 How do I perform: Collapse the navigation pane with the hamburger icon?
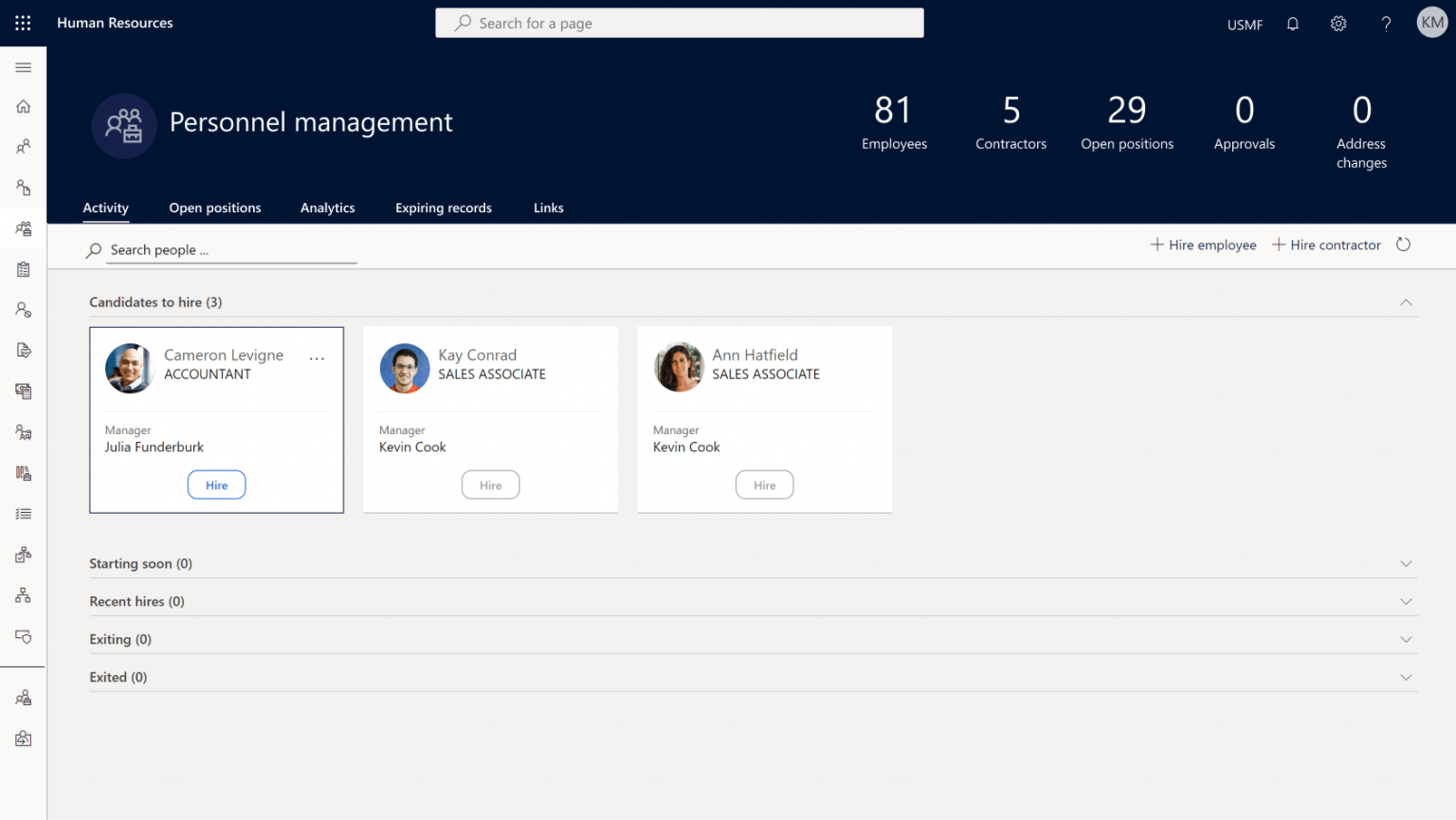point(23,67)
